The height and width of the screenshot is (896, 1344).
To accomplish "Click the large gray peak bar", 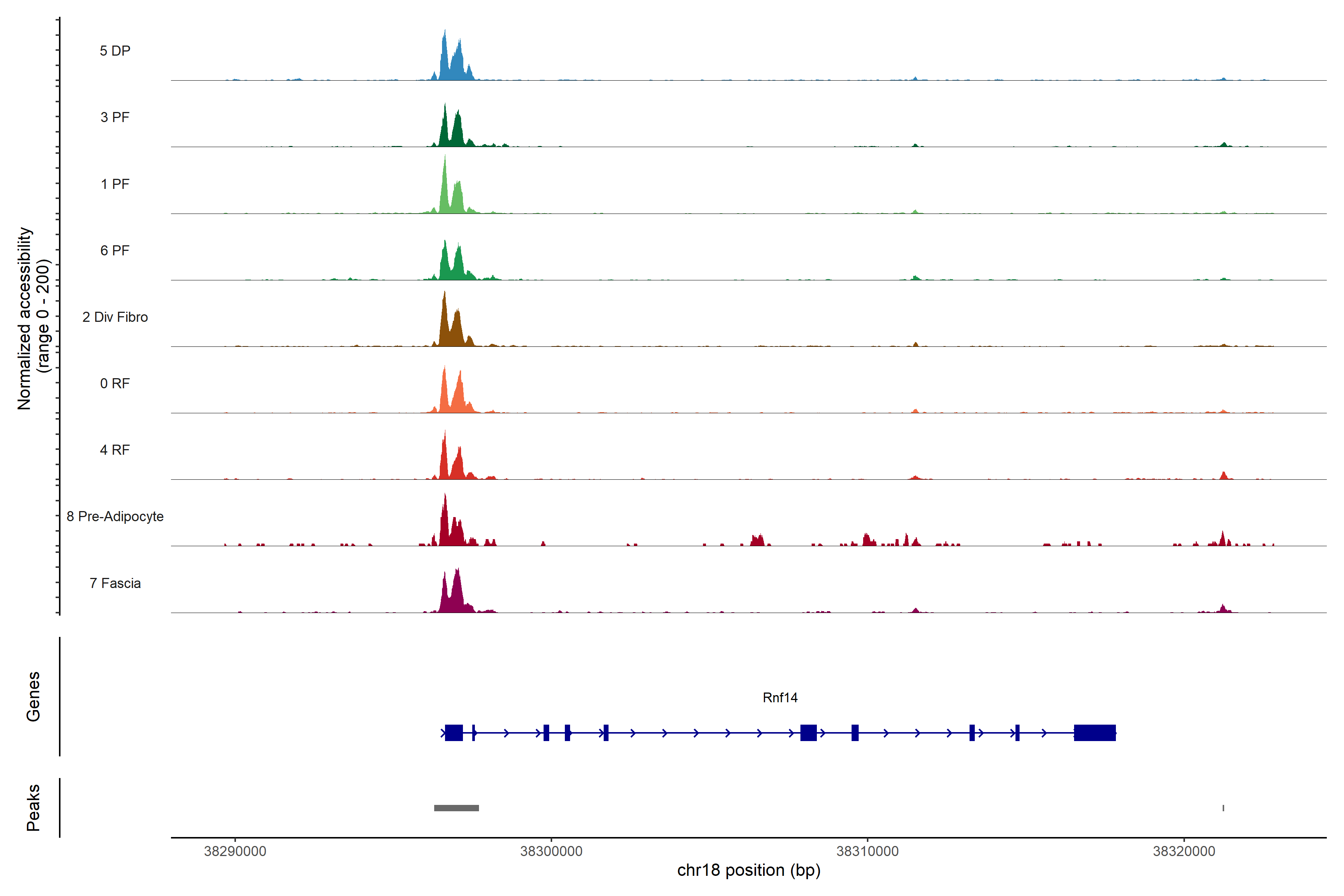I will coord(456,808).
